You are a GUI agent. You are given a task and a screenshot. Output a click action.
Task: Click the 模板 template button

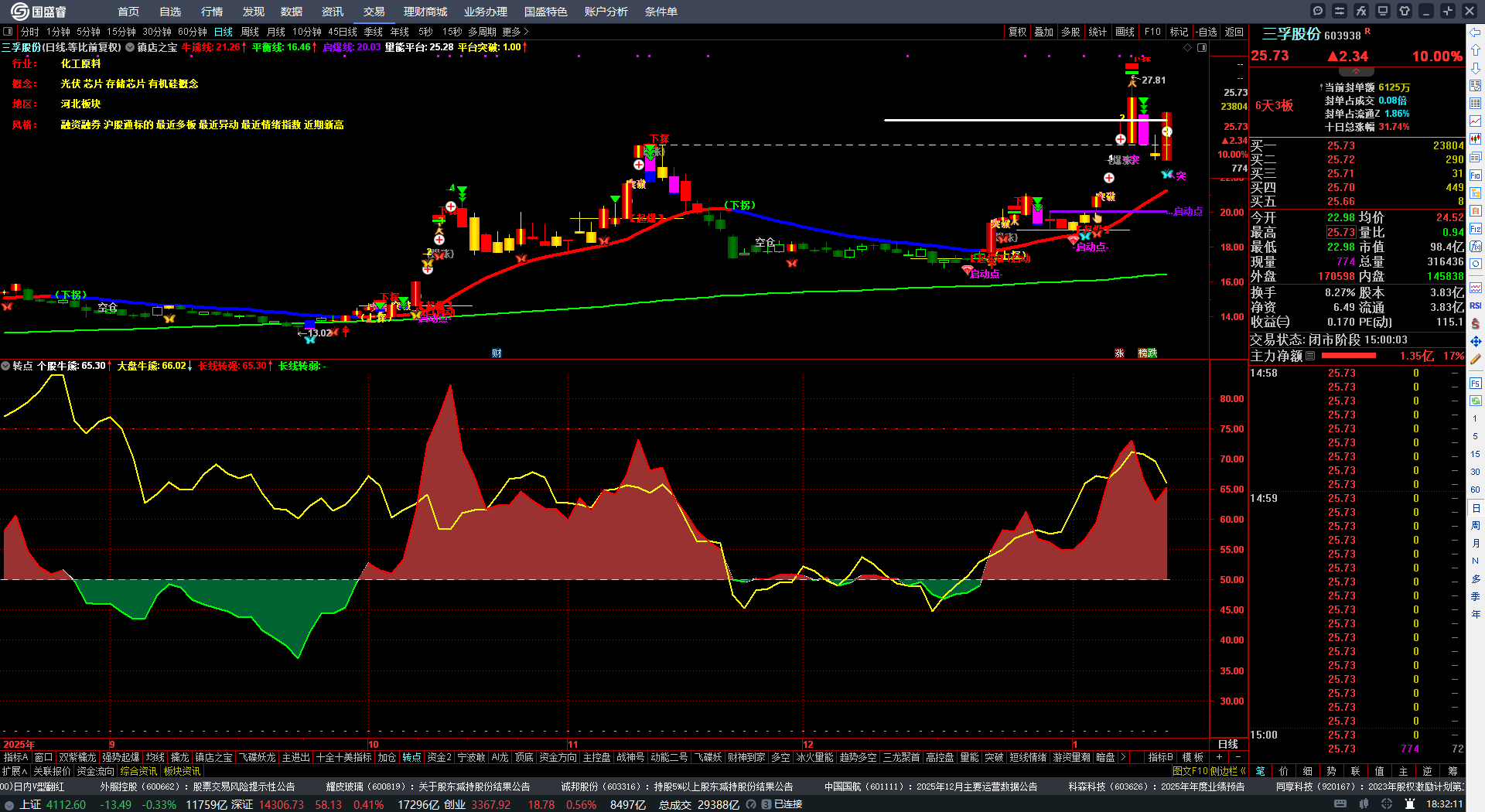1193,757
